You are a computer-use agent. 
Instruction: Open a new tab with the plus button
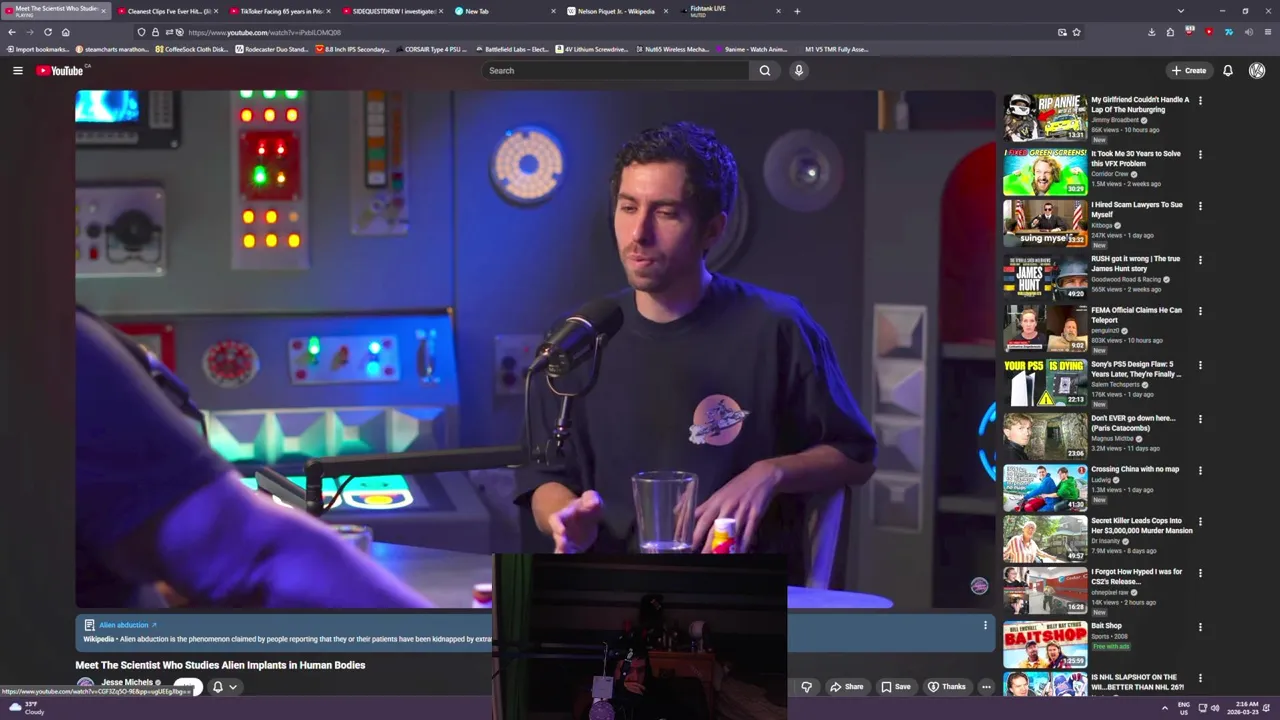(x=797, y=11)
